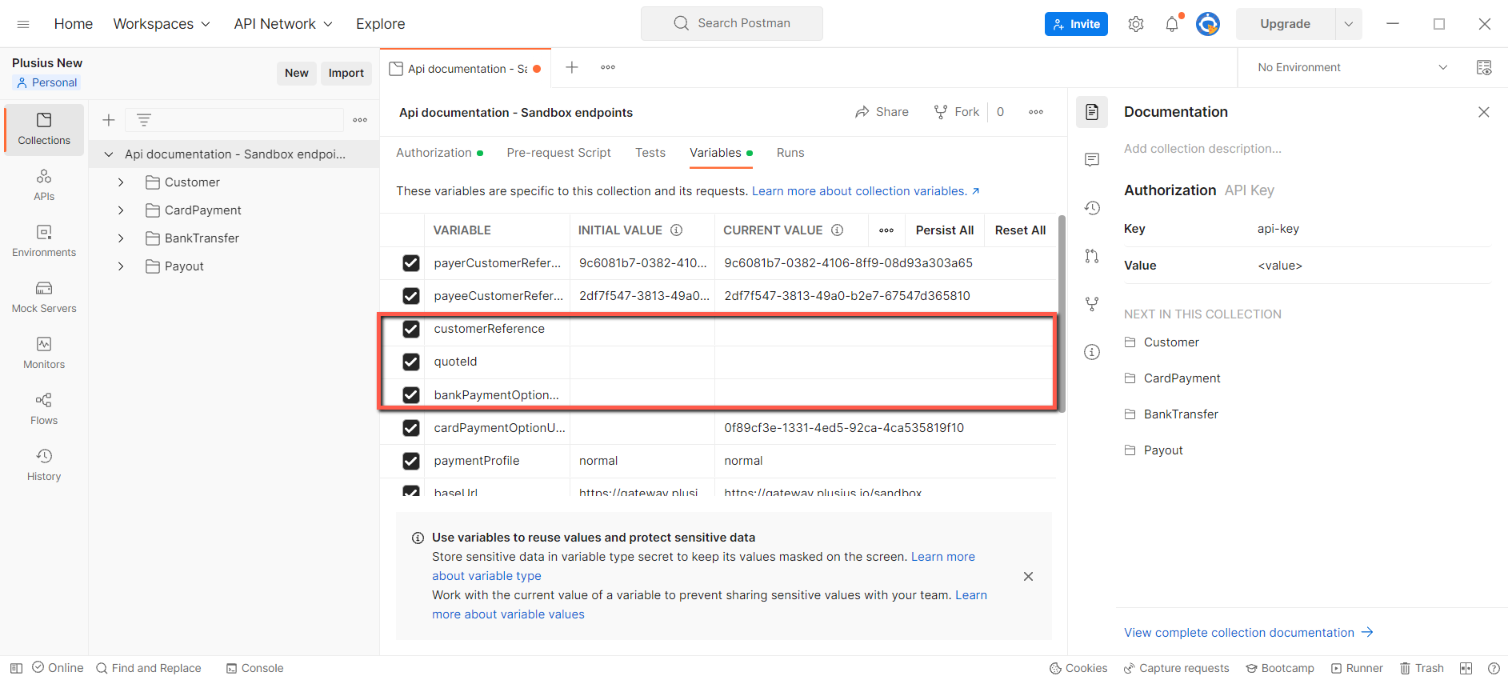
Task: Create new collection with plus icon
Action: pos(109,120)
